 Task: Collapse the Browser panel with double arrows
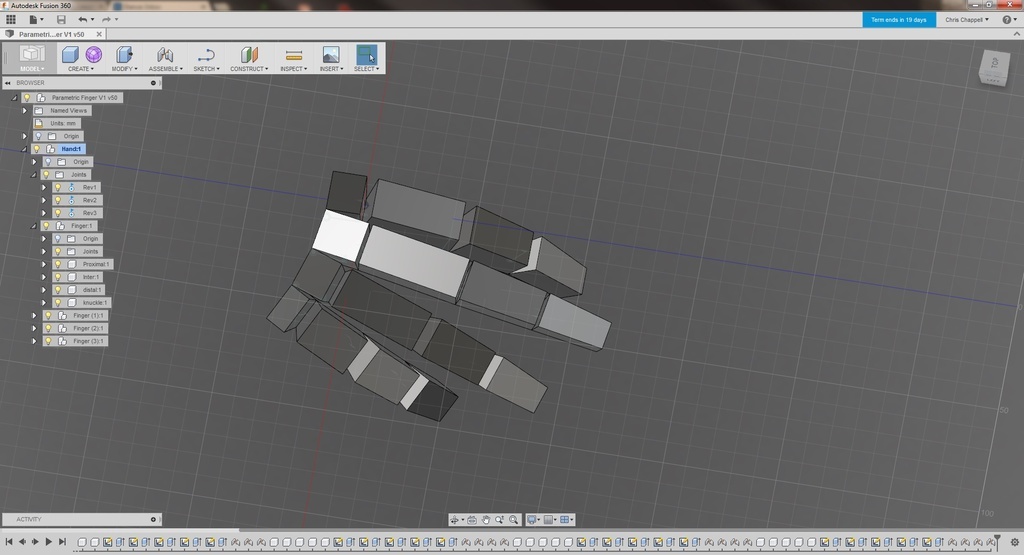(8, 83)
